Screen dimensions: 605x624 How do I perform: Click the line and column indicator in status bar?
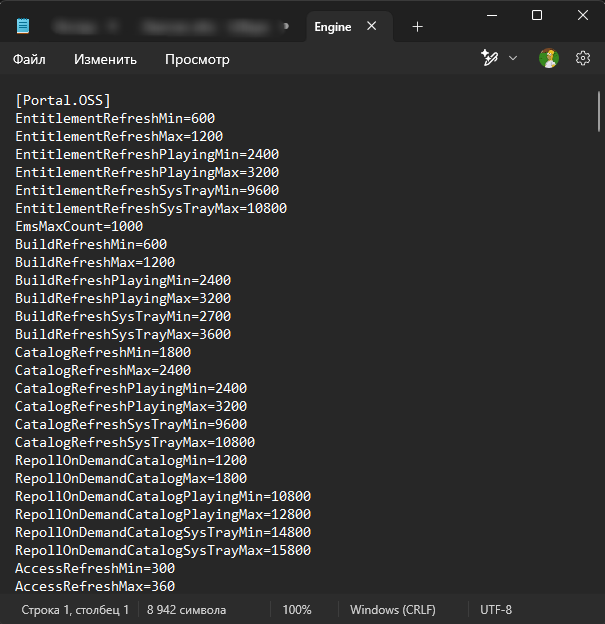pos(75,609)
